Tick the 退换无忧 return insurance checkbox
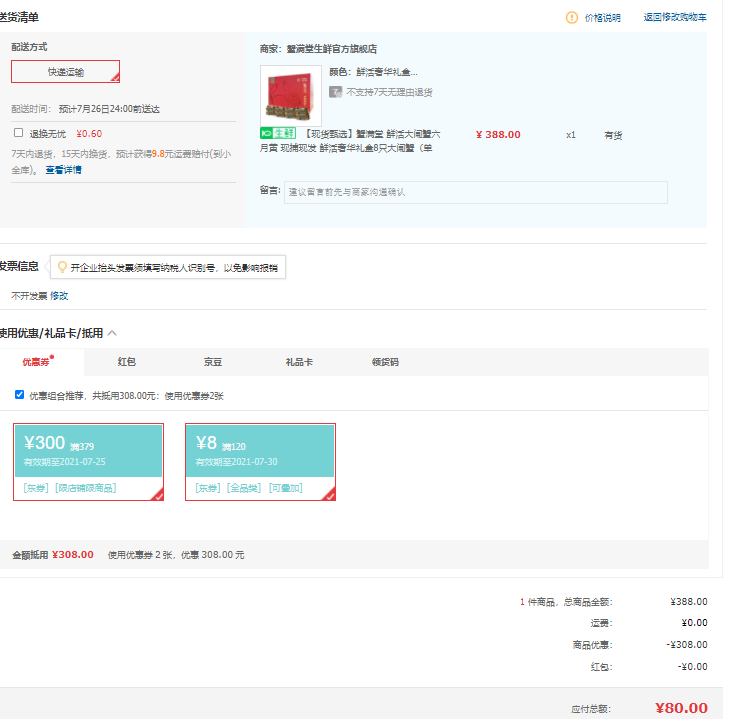 [x=18, y=133]
